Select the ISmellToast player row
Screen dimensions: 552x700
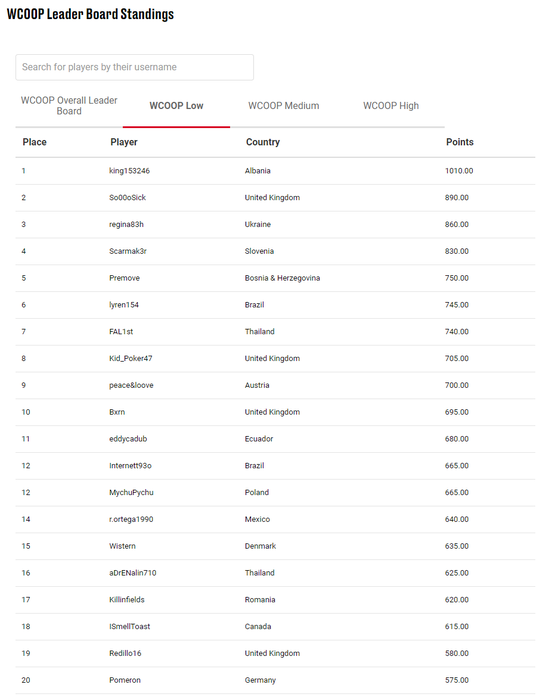coord(275,626)
